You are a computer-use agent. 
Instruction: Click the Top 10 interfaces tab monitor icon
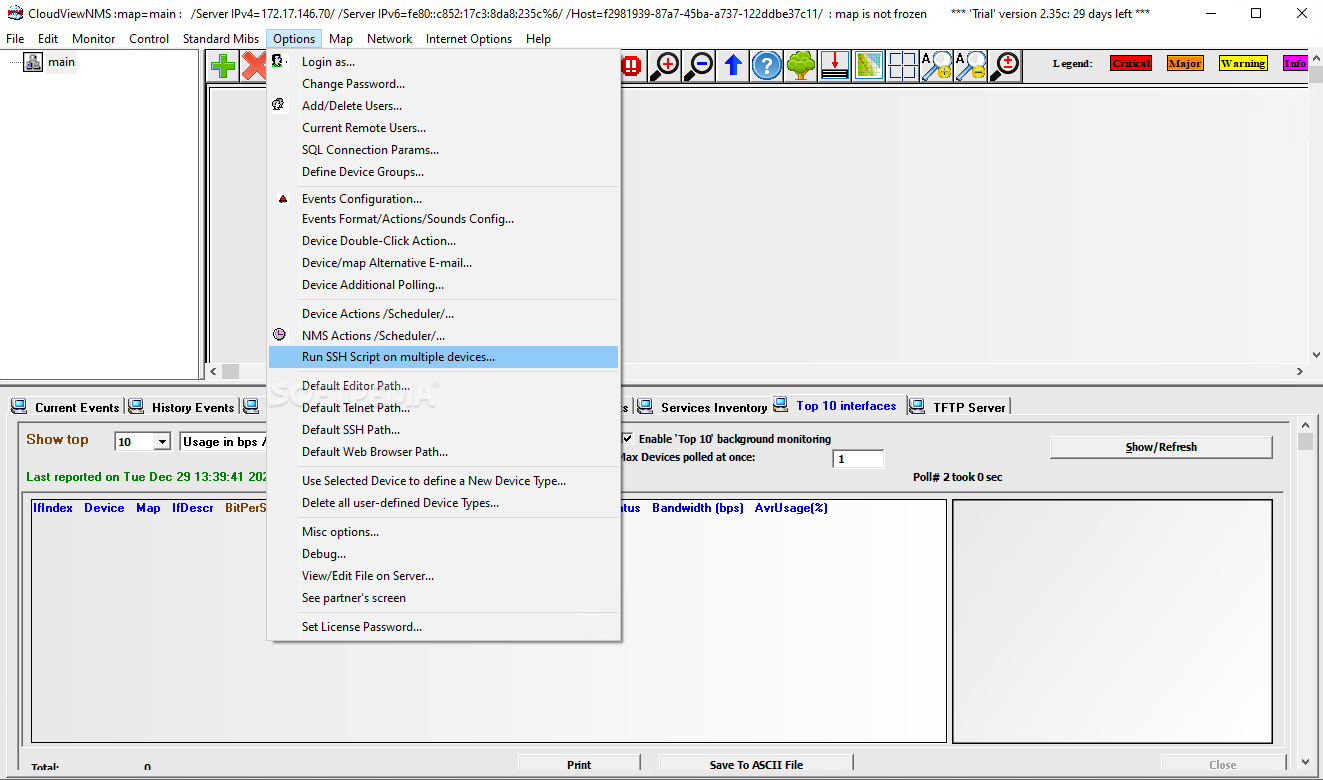(781, 405)
